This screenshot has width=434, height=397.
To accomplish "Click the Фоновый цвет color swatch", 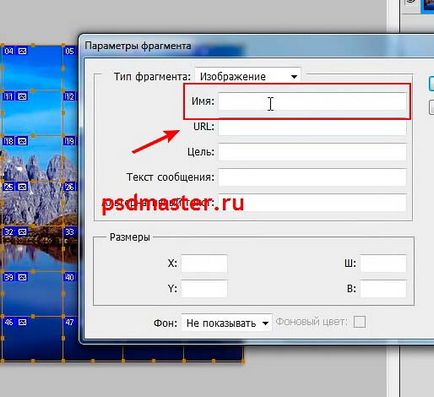I will [359, 322].
